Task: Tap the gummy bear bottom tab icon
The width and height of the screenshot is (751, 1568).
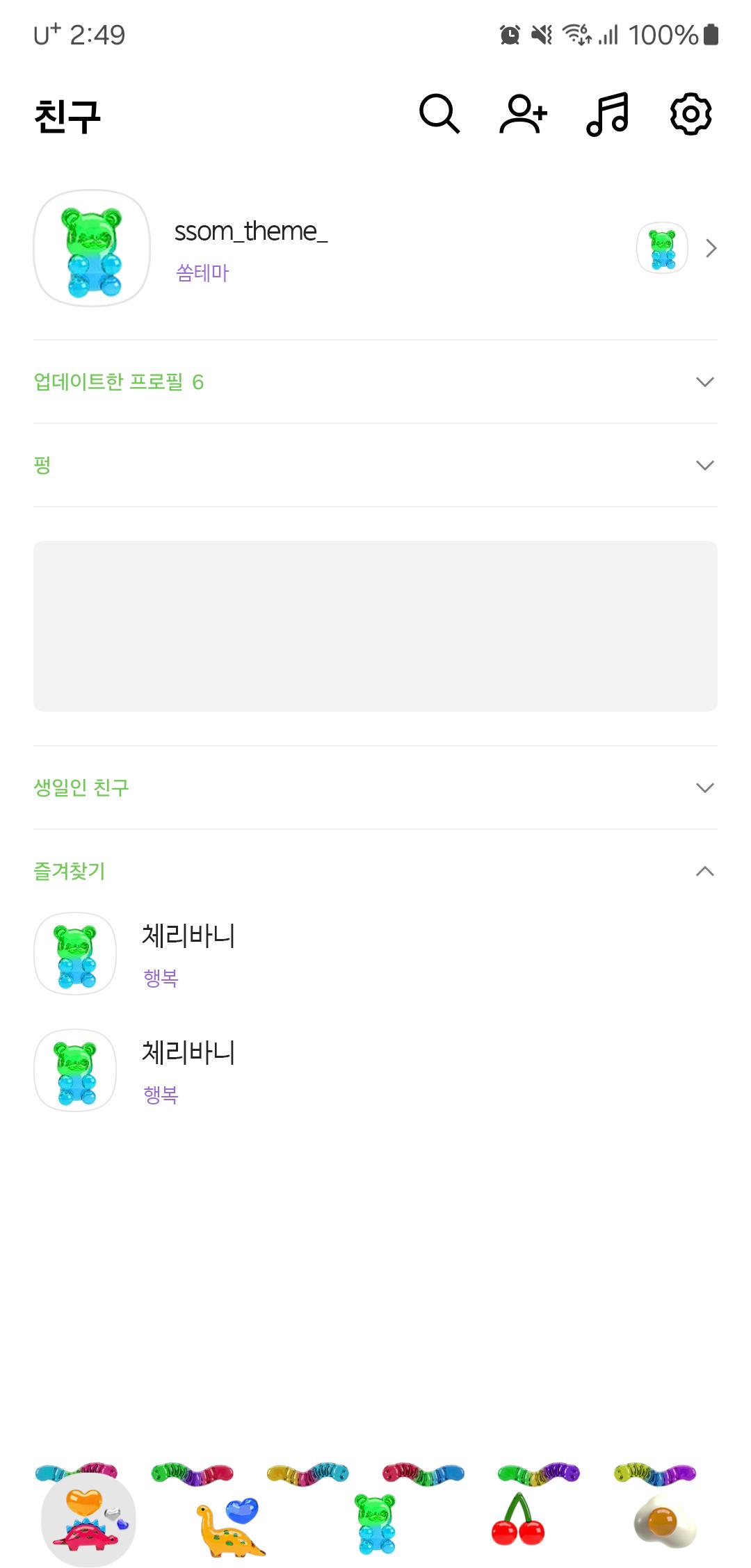Action: point(376,1524)
